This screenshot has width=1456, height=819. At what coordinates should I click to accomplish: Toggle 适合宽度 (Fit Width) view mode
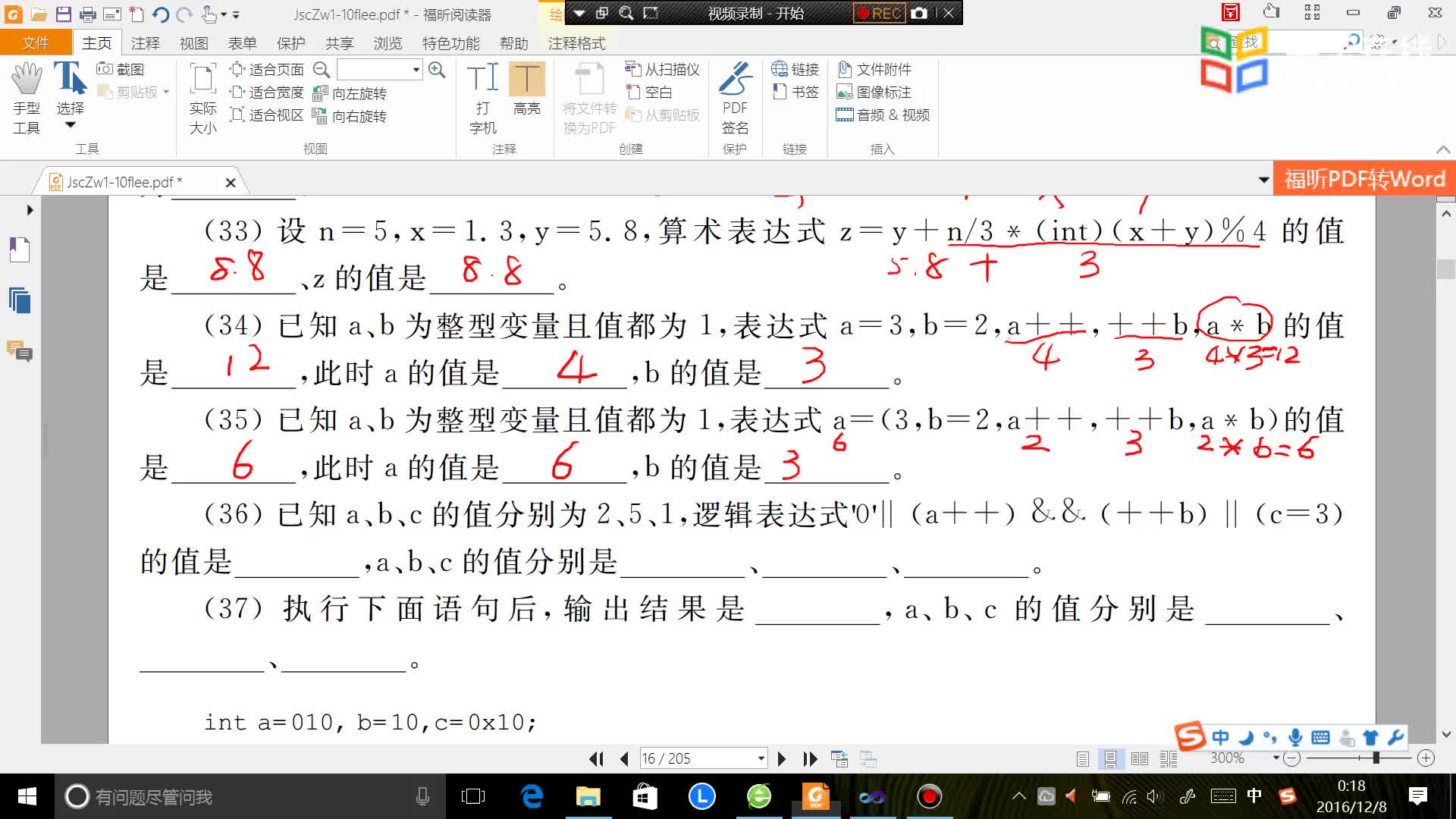(x=265, y=92)
